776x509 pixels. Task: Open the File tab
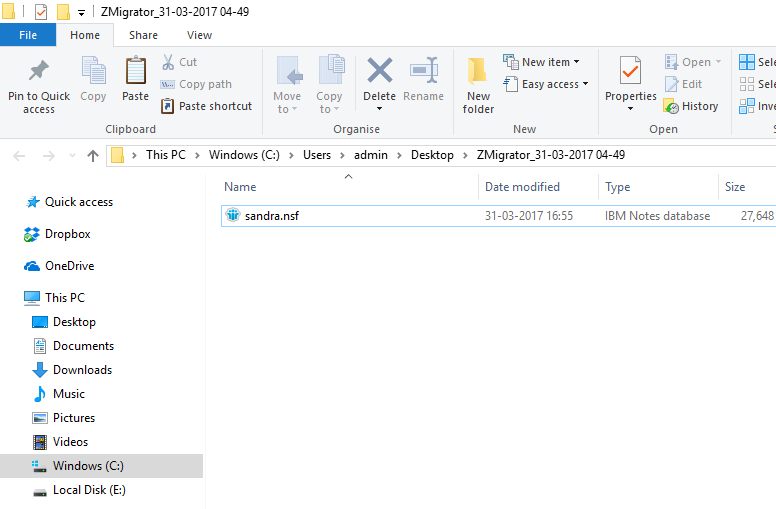28,35
